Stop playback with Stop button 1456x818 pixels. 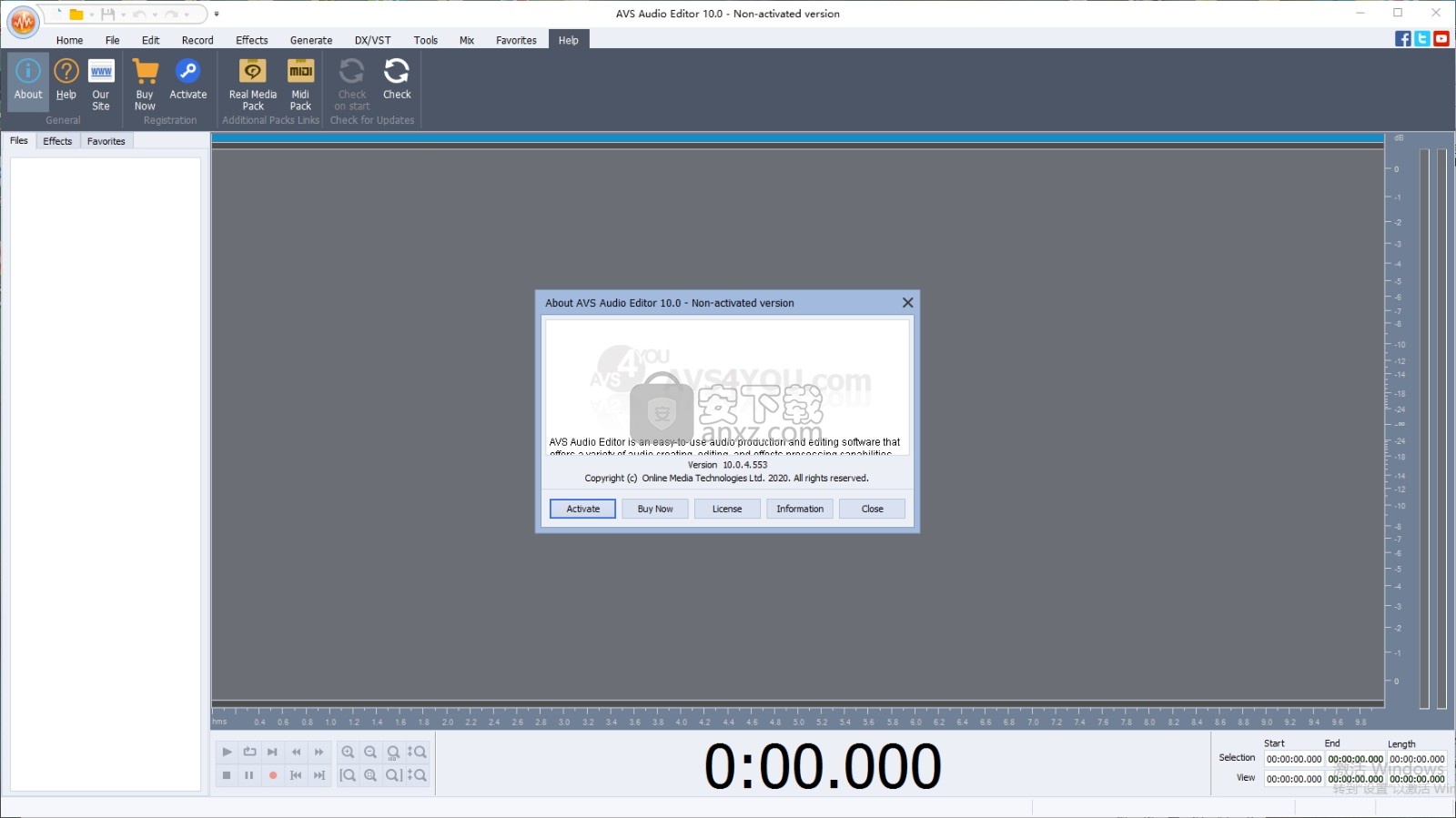pyautogui.click(x=227, y=775)
